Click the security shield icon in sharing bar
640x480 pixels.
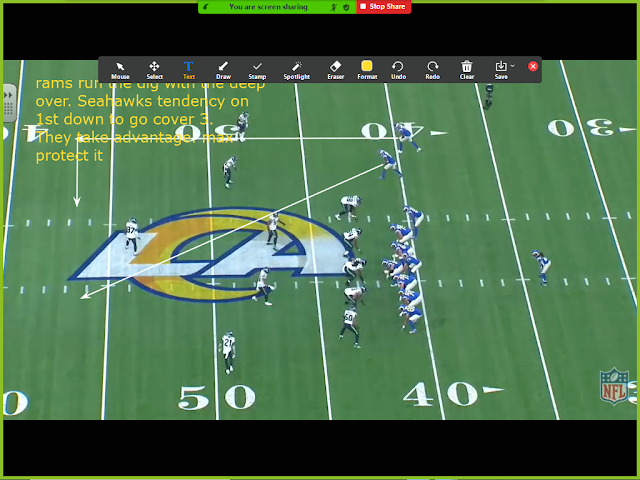tap(346, 7)
